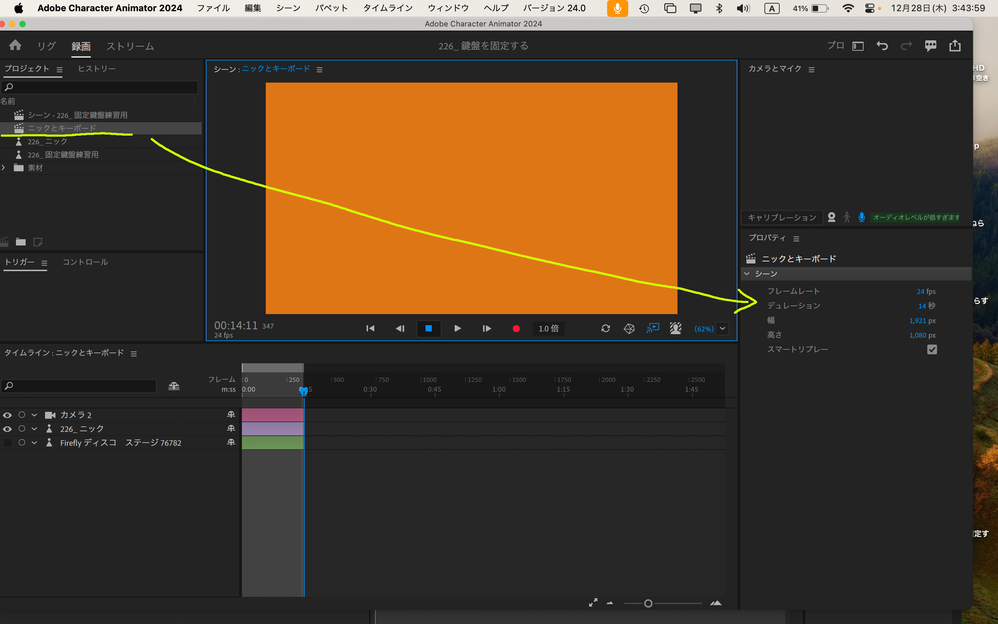Click puppet icon of 226_ニック in project
Viewport: 998px width, 624px height.
coord(19,141)
